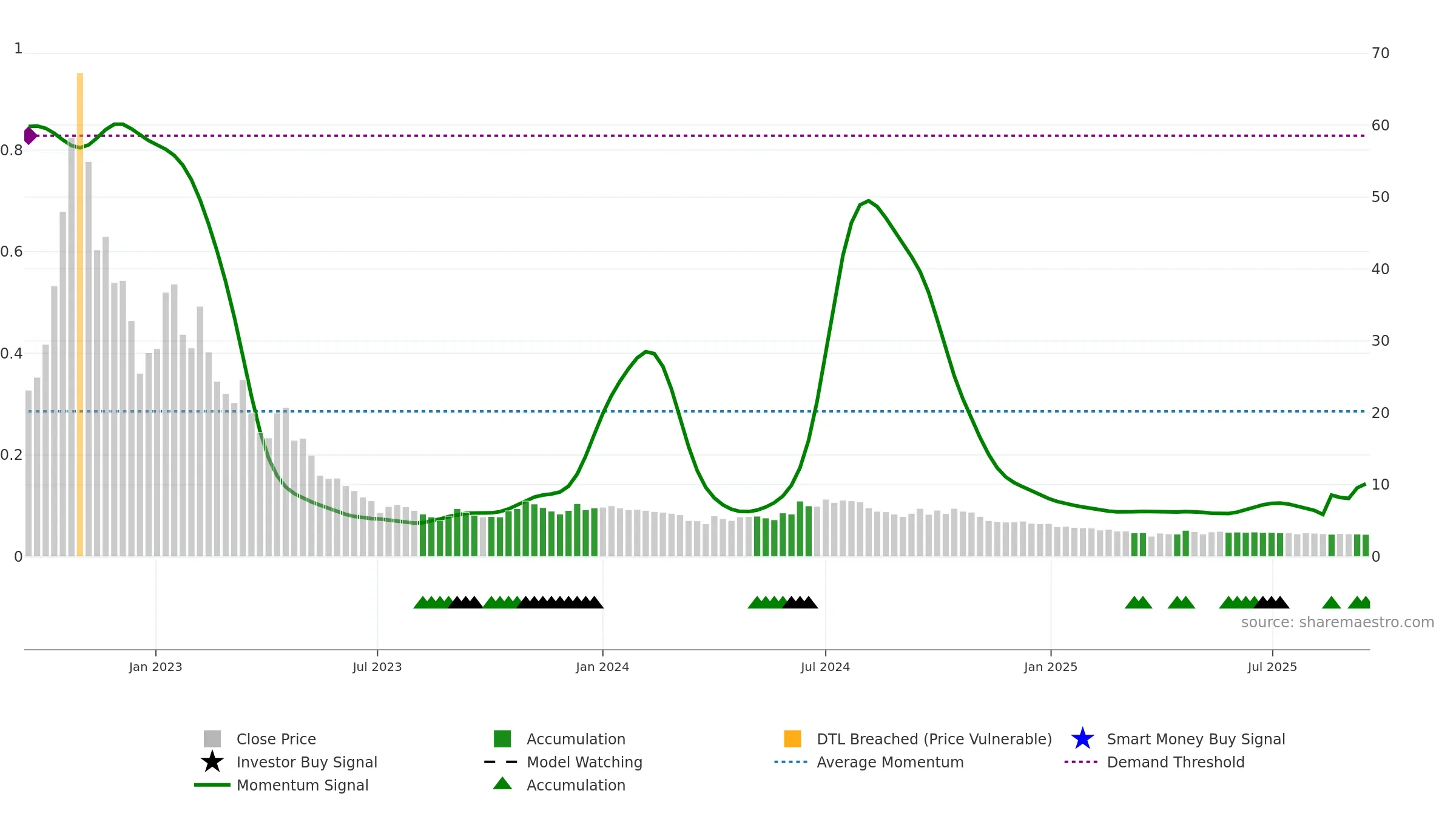Image resolution: width=1456 pixels, height=819 pixels.
Task: Click the green triangle Accumulation legend icon
Action: coord(502,783)
